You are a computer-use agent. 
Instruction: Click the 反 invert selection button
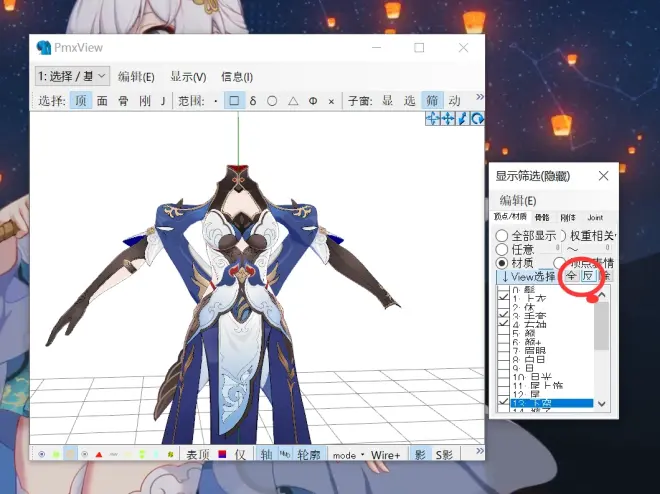pos(588,276)
